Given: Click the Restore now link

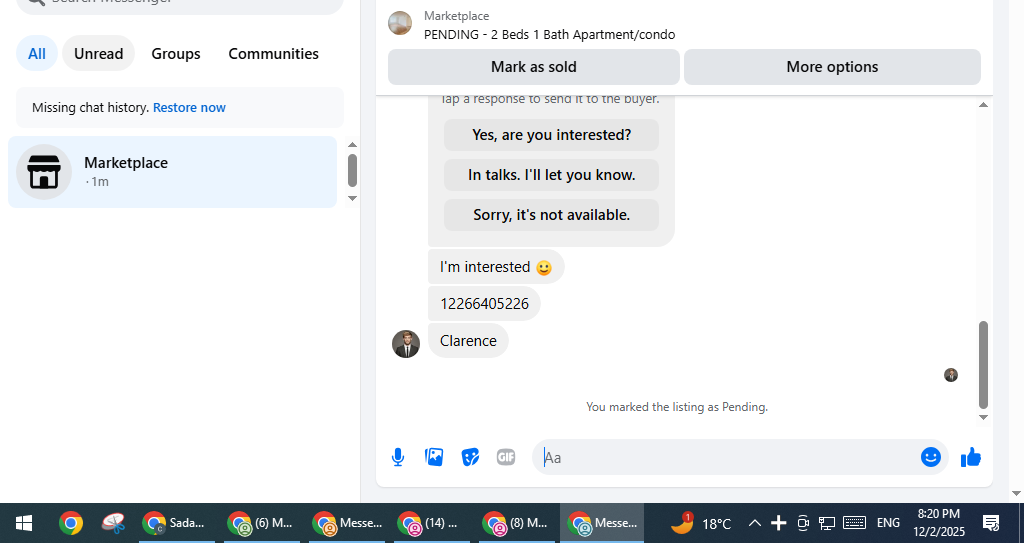Looking at the screenshot, I should pos(189,107).
